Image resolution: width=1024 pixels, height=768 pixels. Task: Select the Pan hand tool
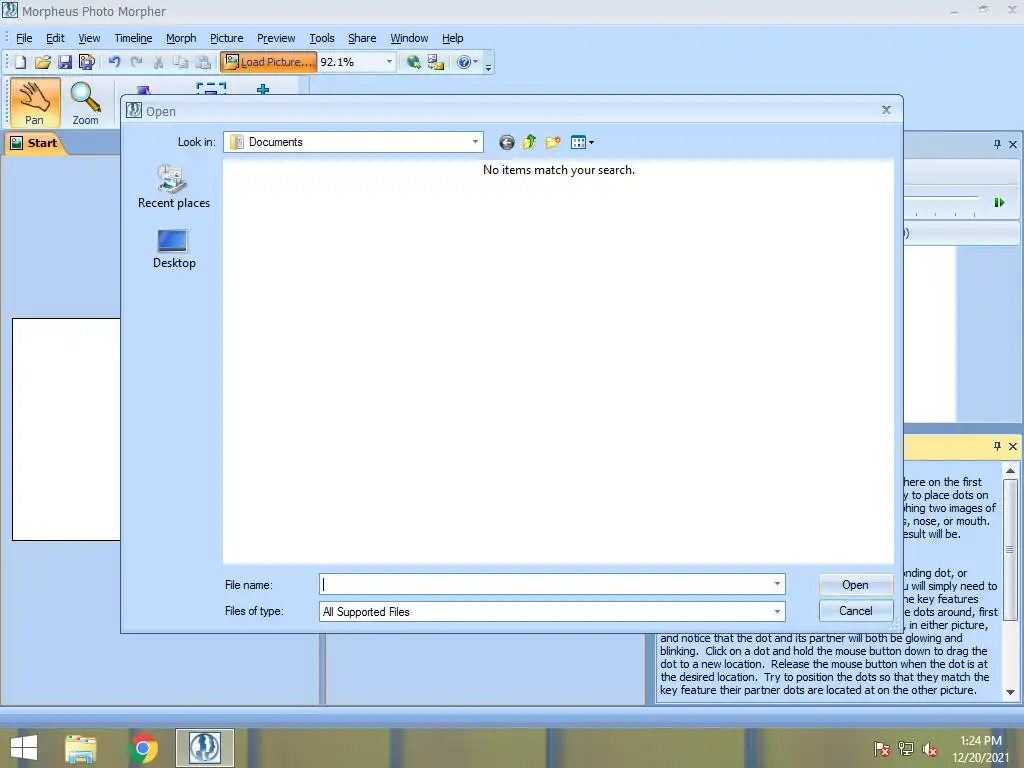[35, 103]
